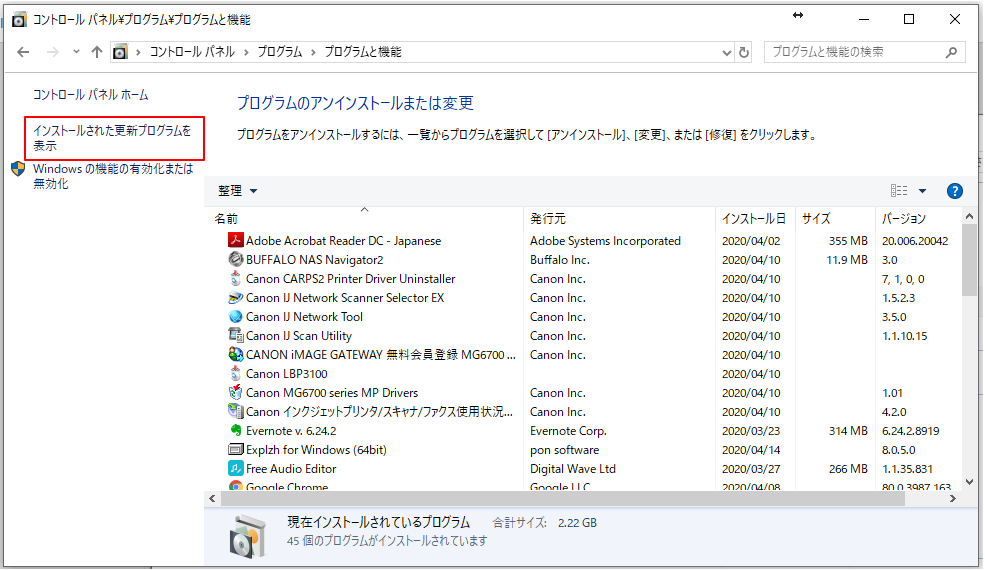Go forward with the right arrow button
The image size is (985, 570).
[x=52, y=52]
